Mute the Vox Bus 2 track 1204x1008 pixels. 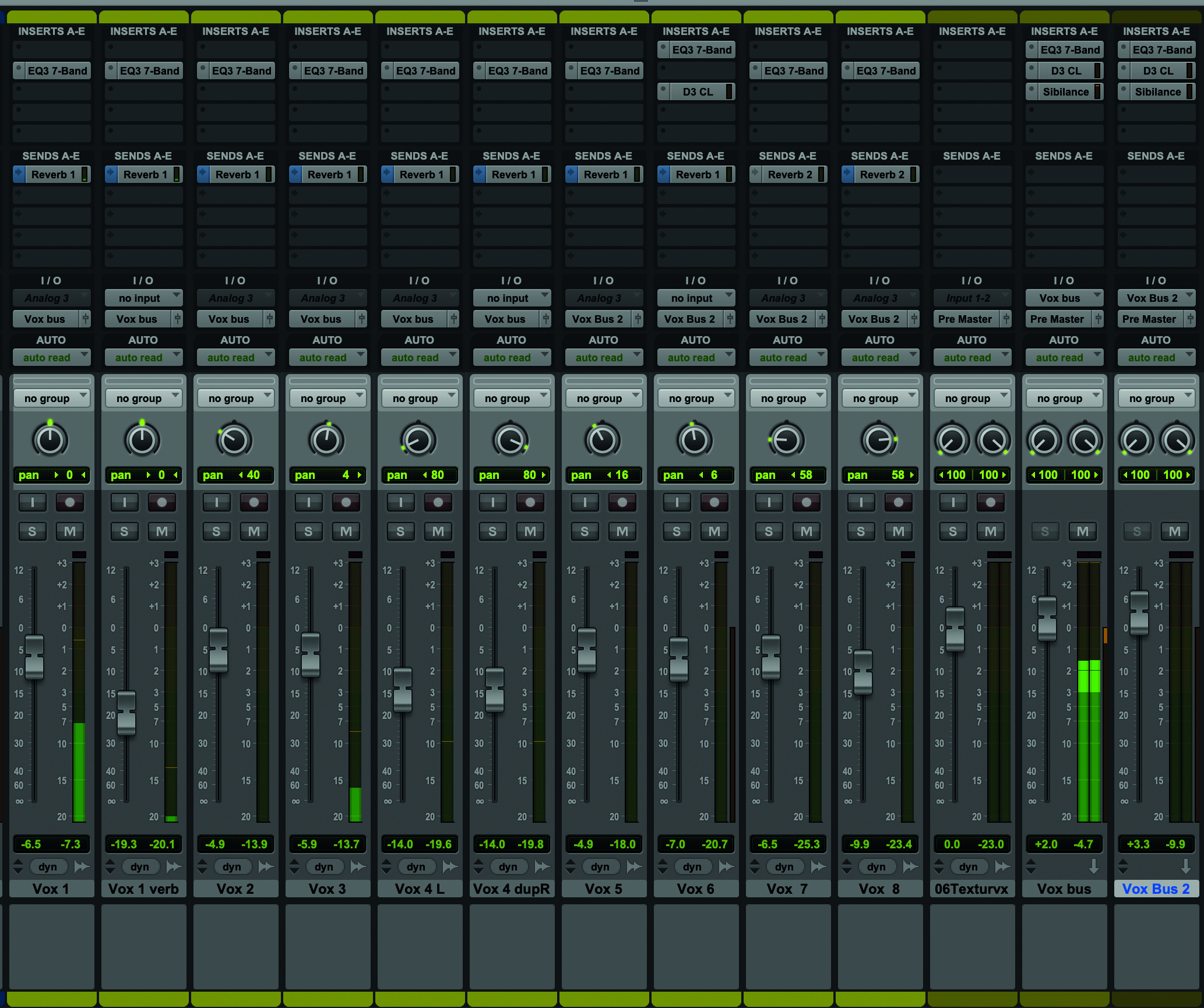coord(1175,531)
